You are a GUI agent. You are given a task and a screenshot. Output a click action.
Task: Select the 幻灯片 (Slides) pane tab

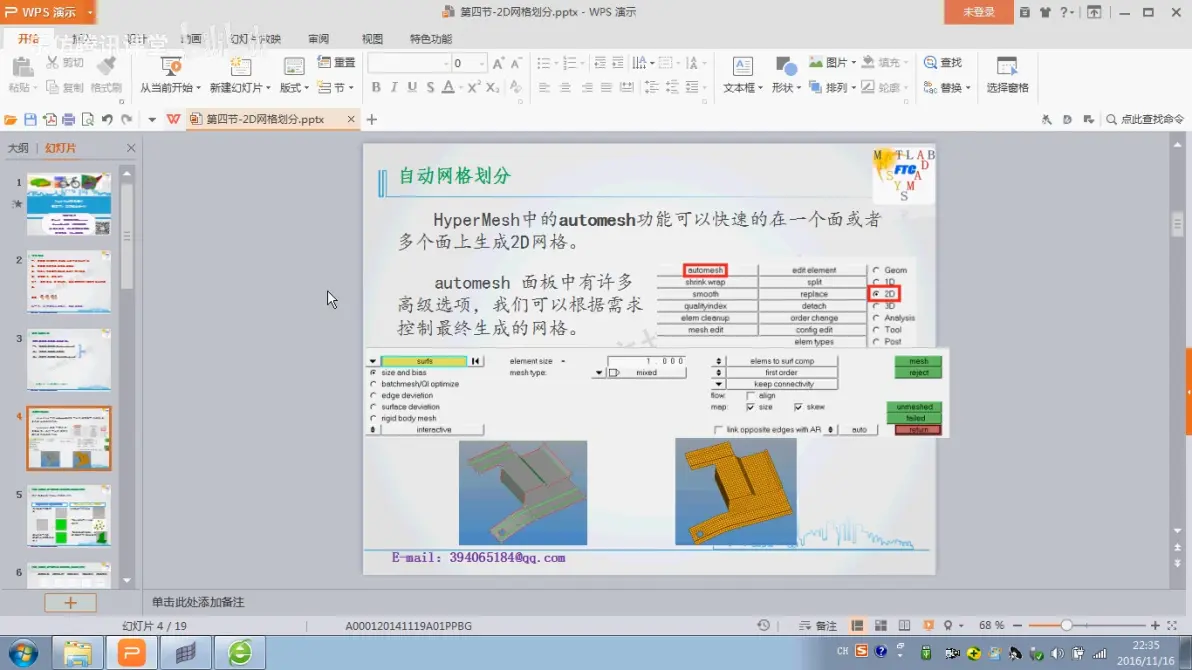click(60, 148)
